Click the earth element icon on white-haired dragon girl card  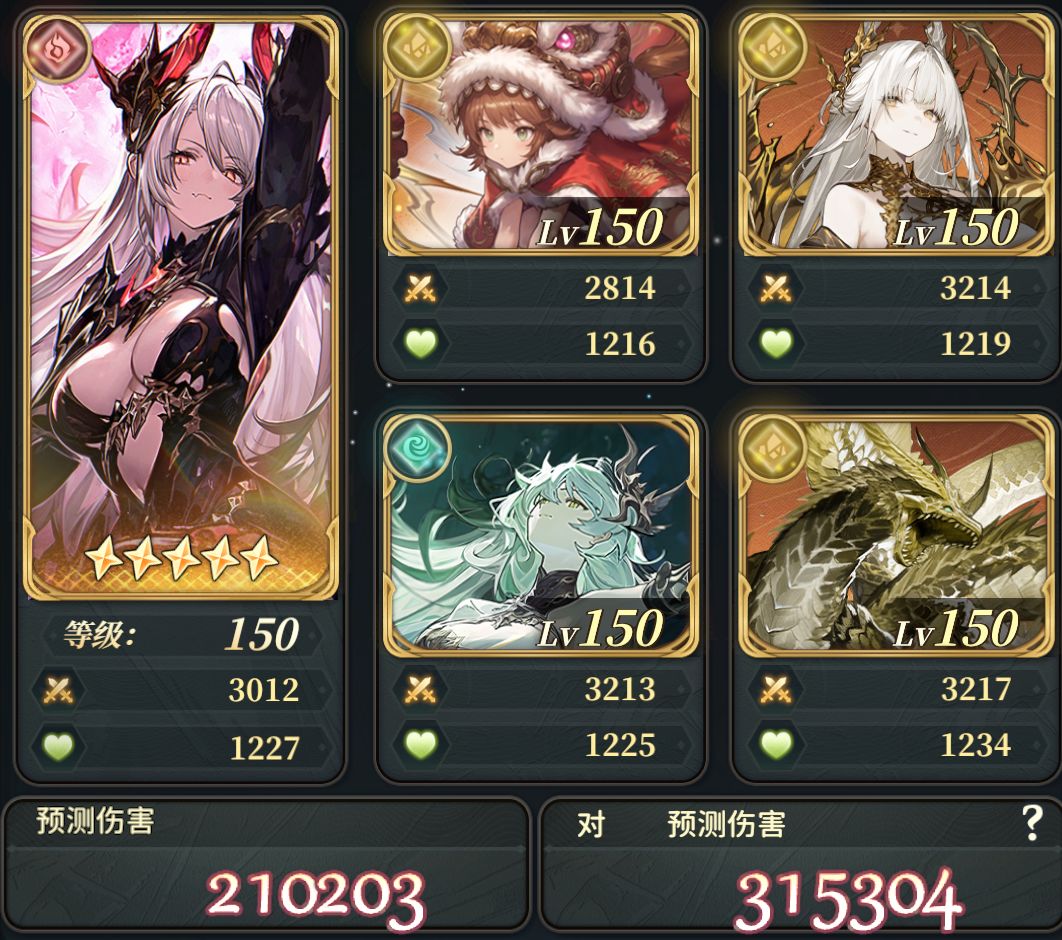(773, 47)
